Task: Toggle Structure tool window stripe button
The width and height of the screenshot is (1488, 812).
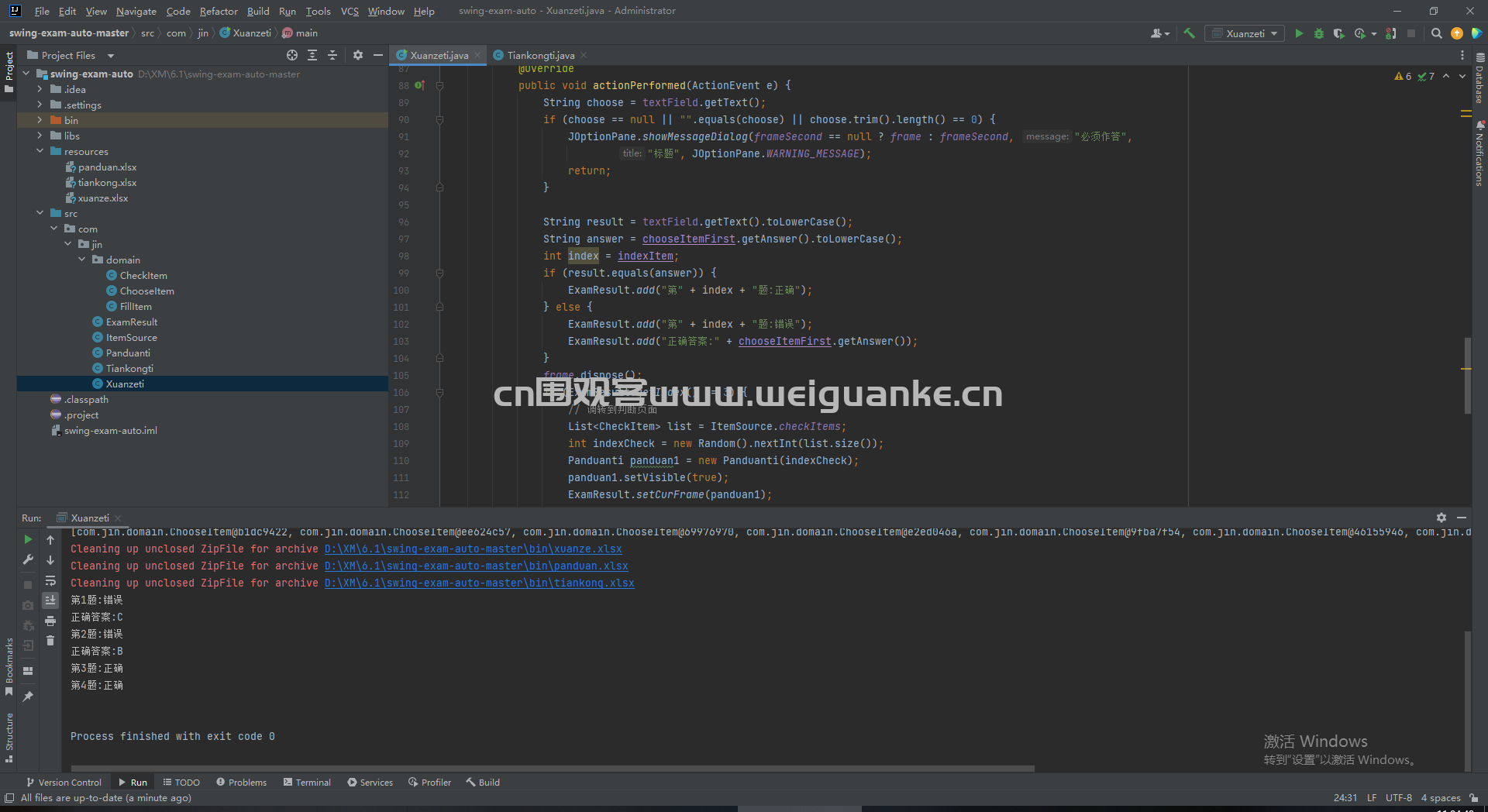Action: click(9, 738)
